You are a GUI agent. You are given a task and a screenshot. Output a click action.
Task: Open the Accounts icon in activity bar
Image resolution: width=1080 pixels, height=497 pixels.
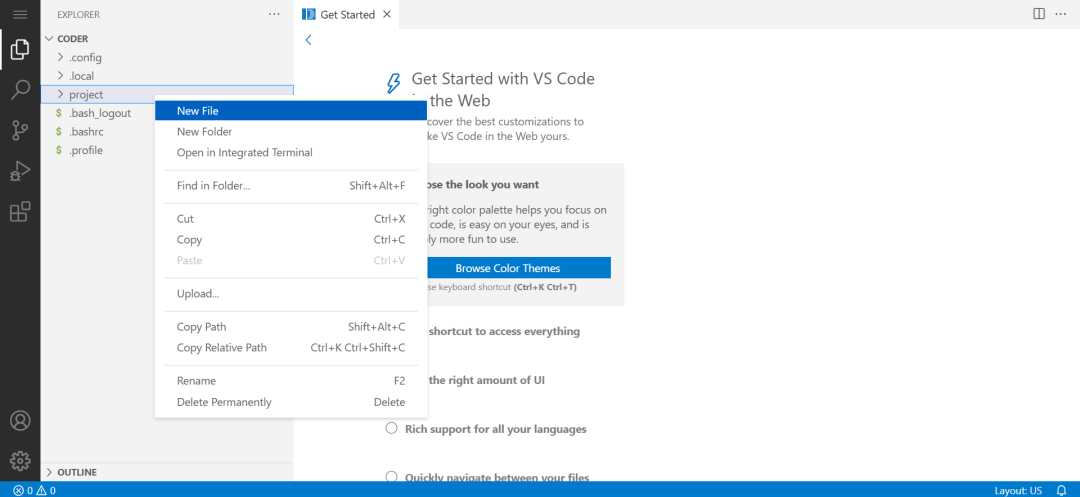[x=20, y=420]
